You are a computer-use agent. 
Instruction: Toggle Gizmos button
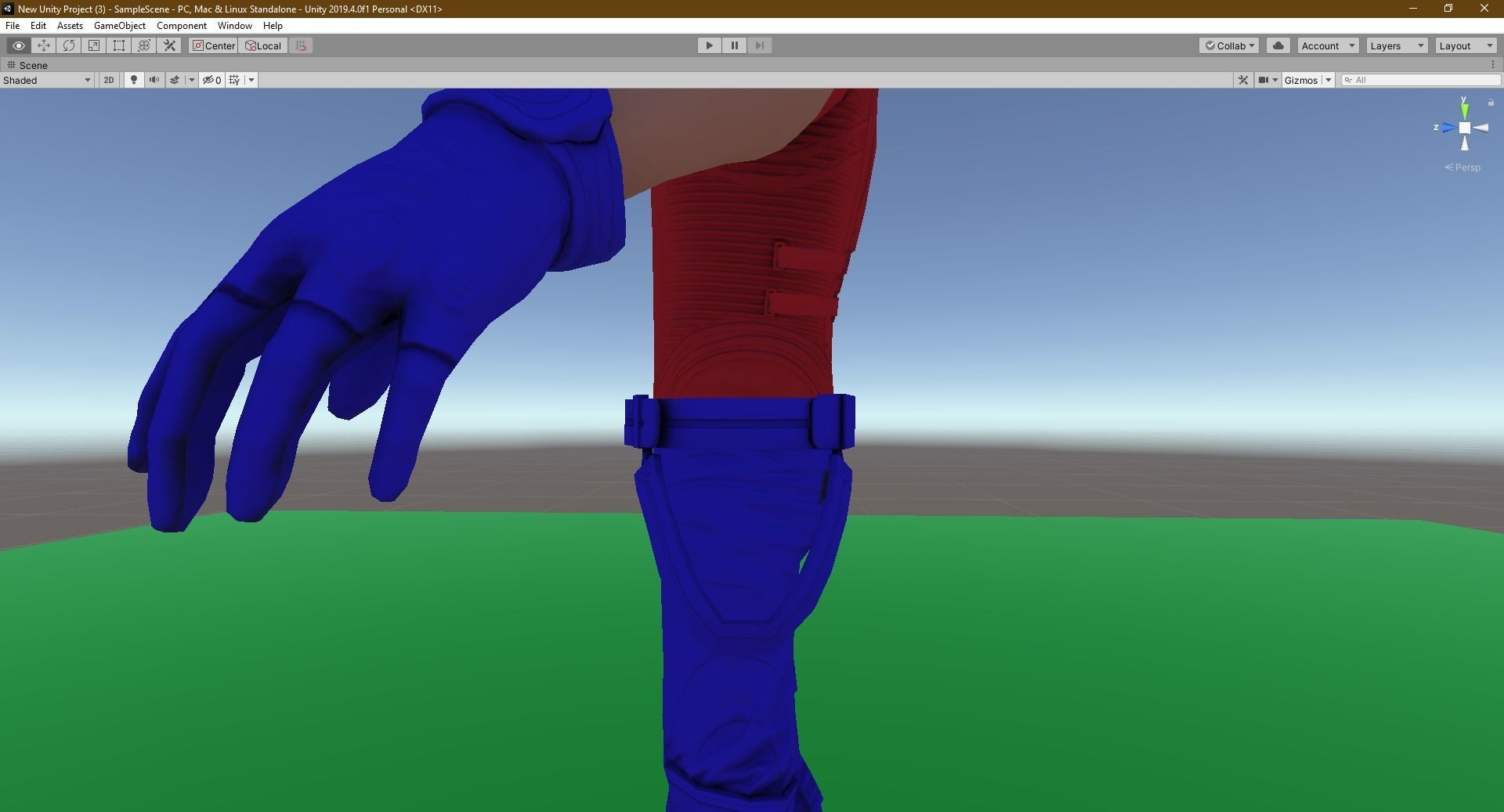[x=1301, y=80]
